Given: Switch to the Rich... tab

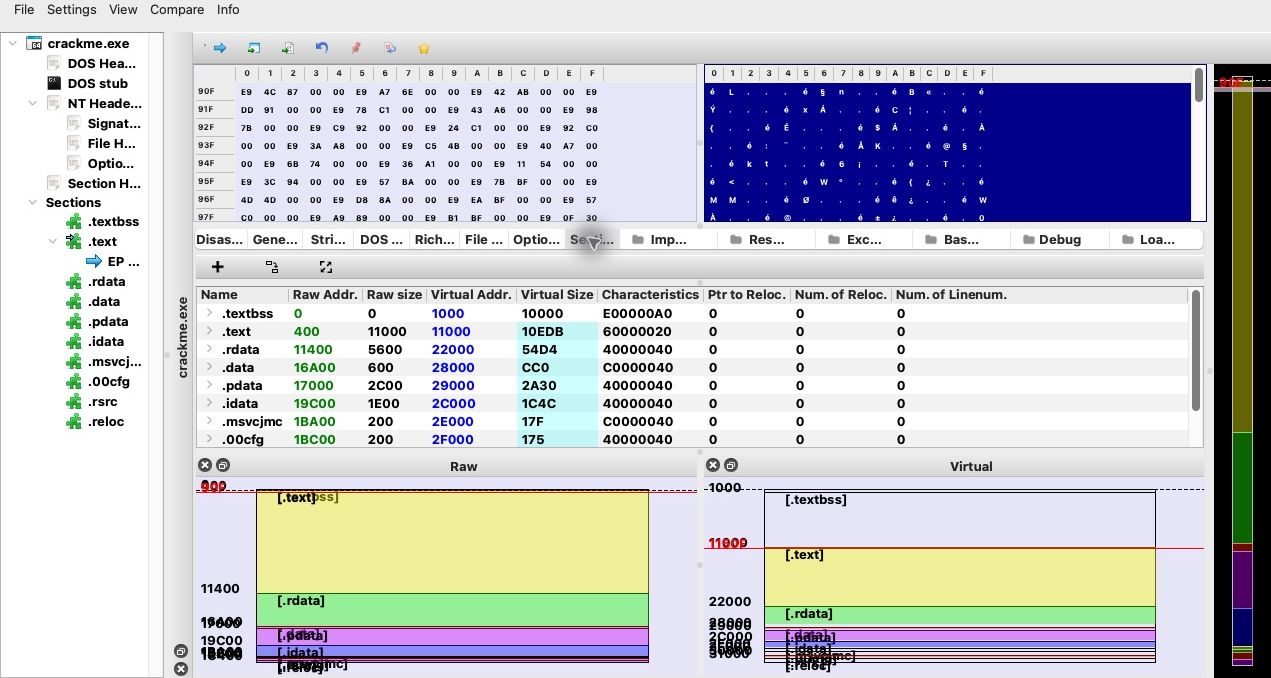Looking at the screenshot, I should [x=434, y=239].
